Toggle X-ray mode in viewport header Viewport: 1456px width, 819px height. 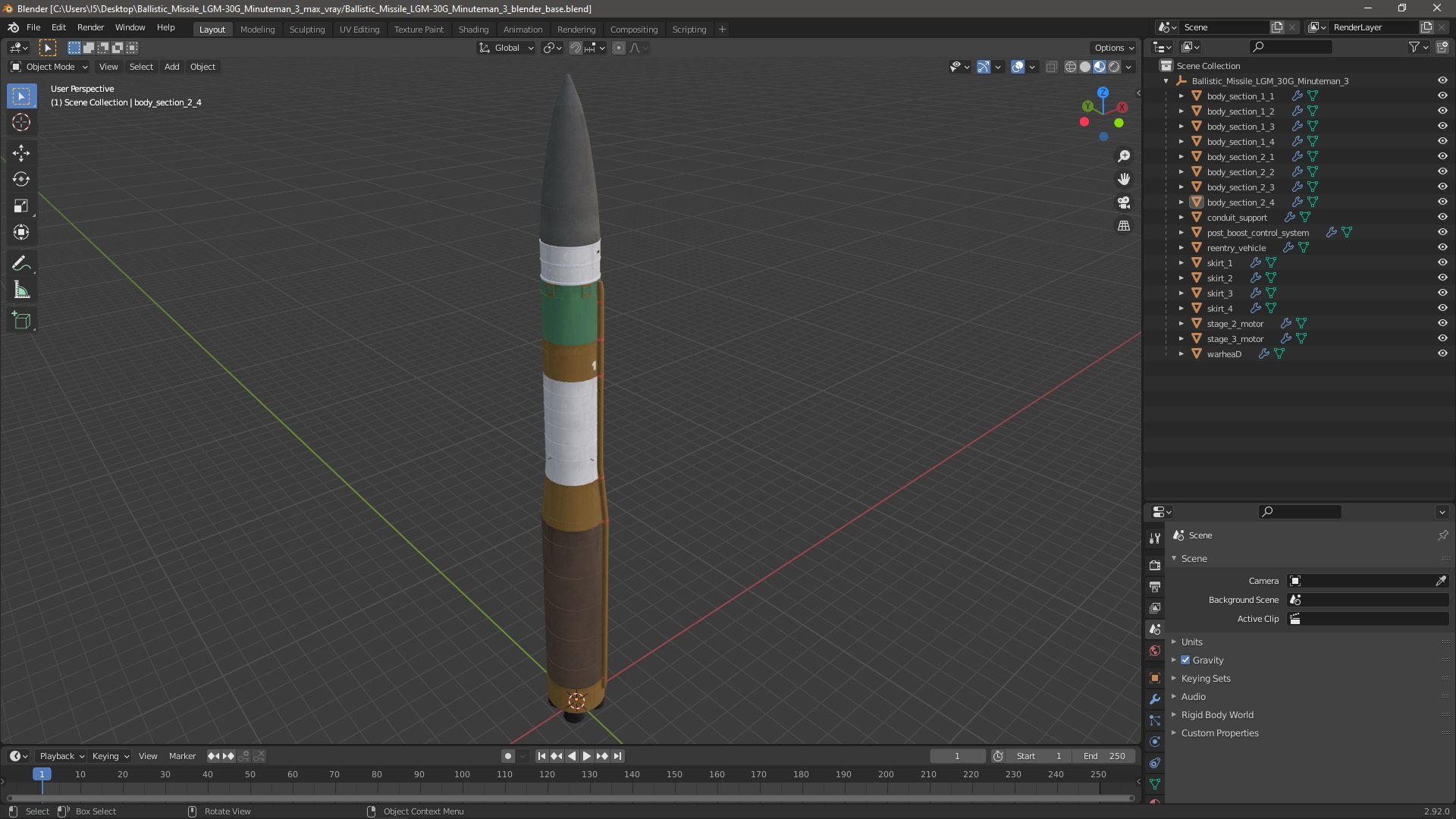click(1051, 67)
